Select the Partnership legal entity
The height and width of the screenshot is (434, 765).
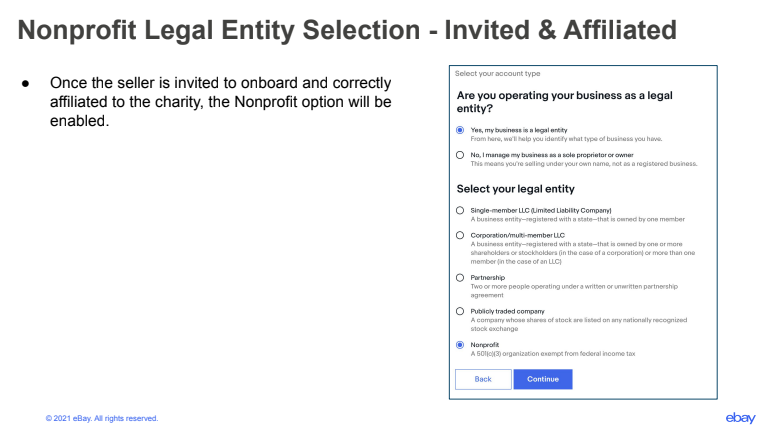(460, 278)
